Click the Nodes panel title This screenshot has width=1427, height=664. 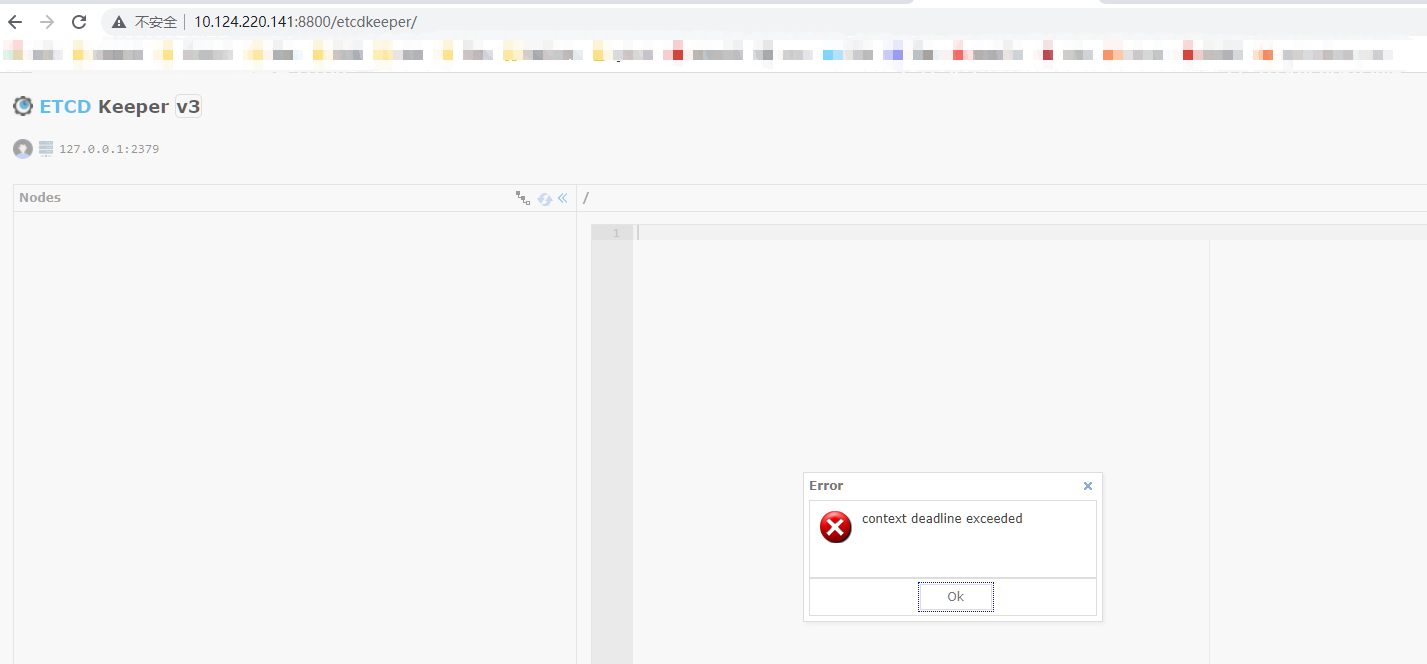(x=39, y=197)
